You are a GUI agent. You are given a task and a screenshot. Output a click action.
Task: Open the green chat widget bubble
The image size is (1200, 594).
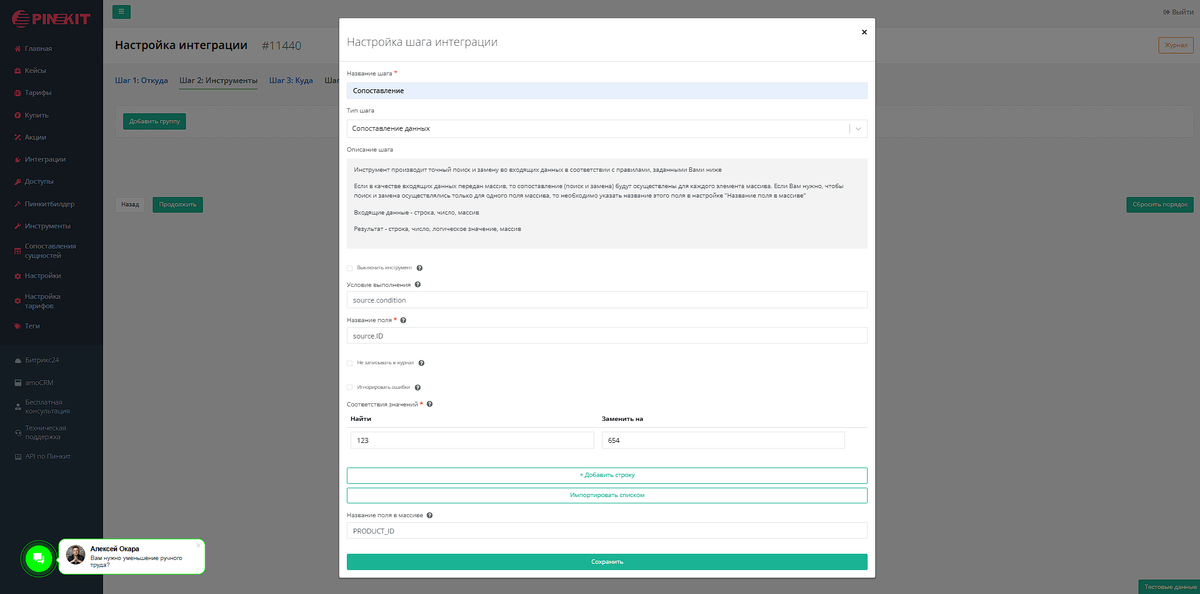point(37,558)
